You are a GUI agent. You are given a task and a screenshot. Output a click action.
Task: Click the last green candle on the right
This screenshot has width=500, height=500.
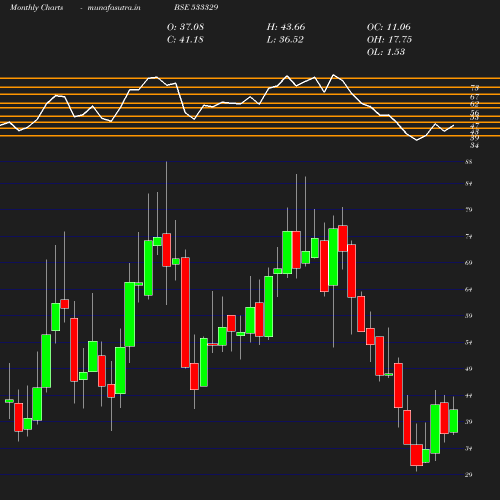click(453, 421)
